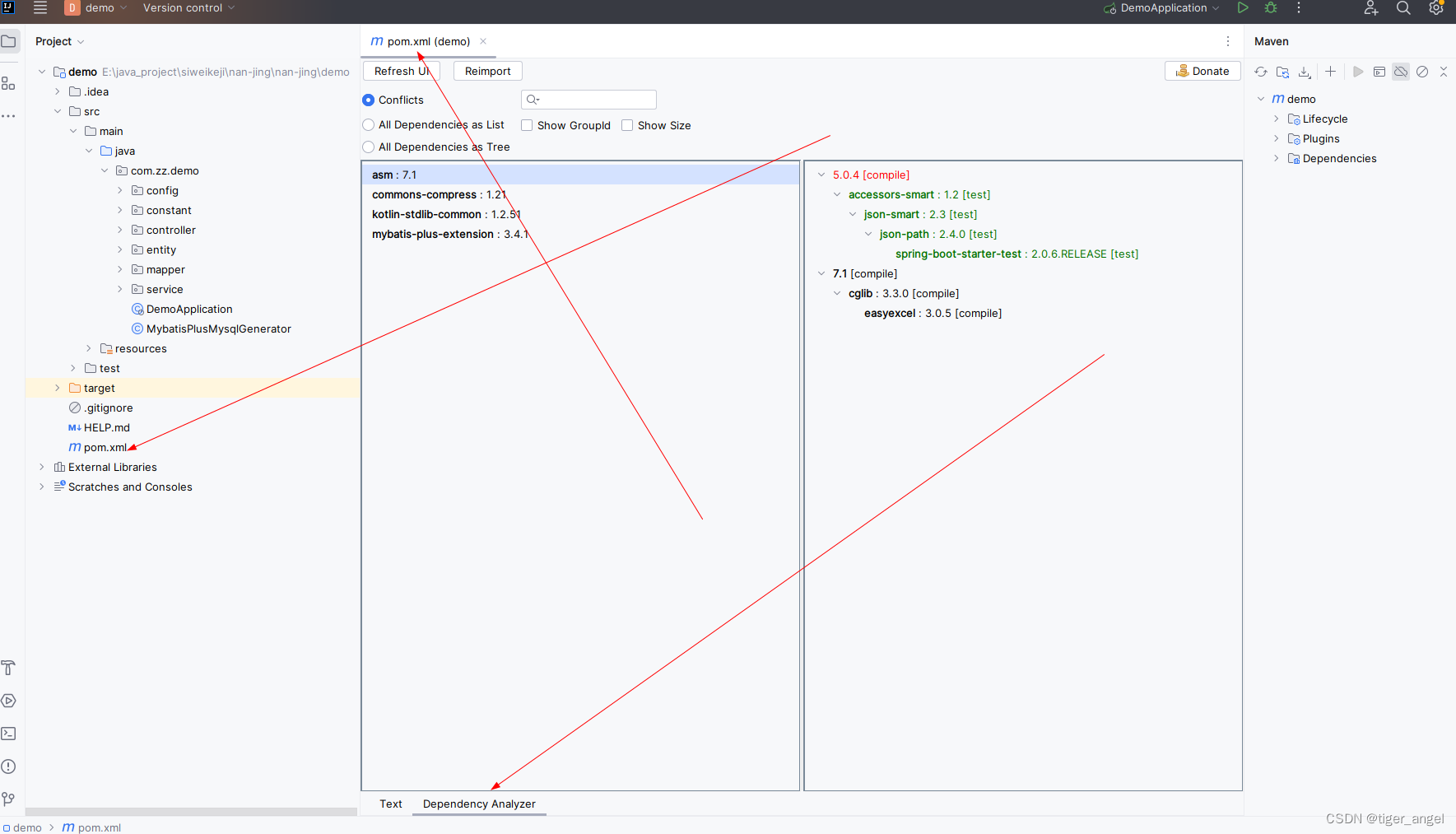Open the Git tool window icon
1456x834 pixels.
point(9,799)
